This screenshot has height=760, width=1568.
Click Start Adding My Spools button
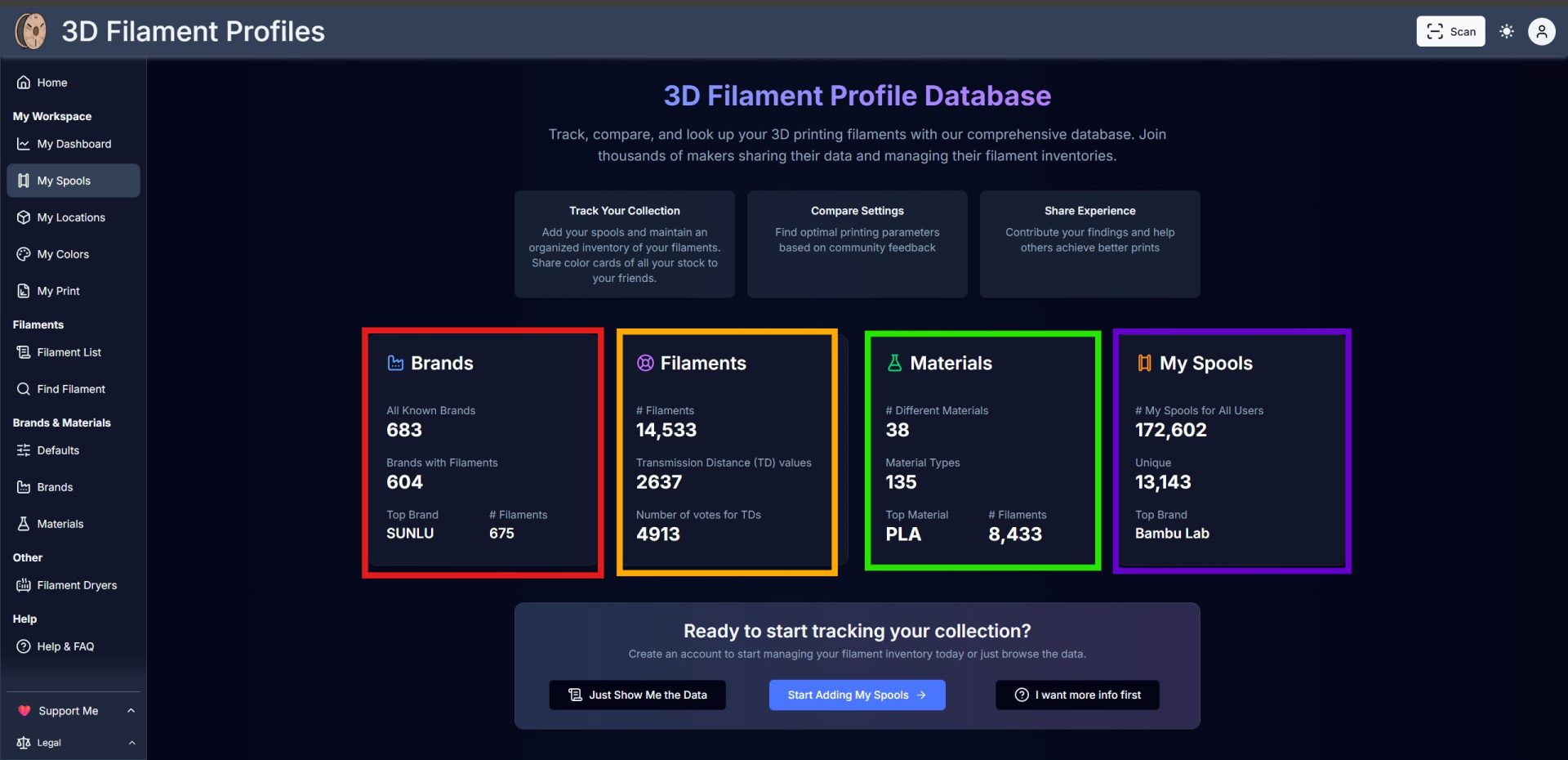coord(857,695)
